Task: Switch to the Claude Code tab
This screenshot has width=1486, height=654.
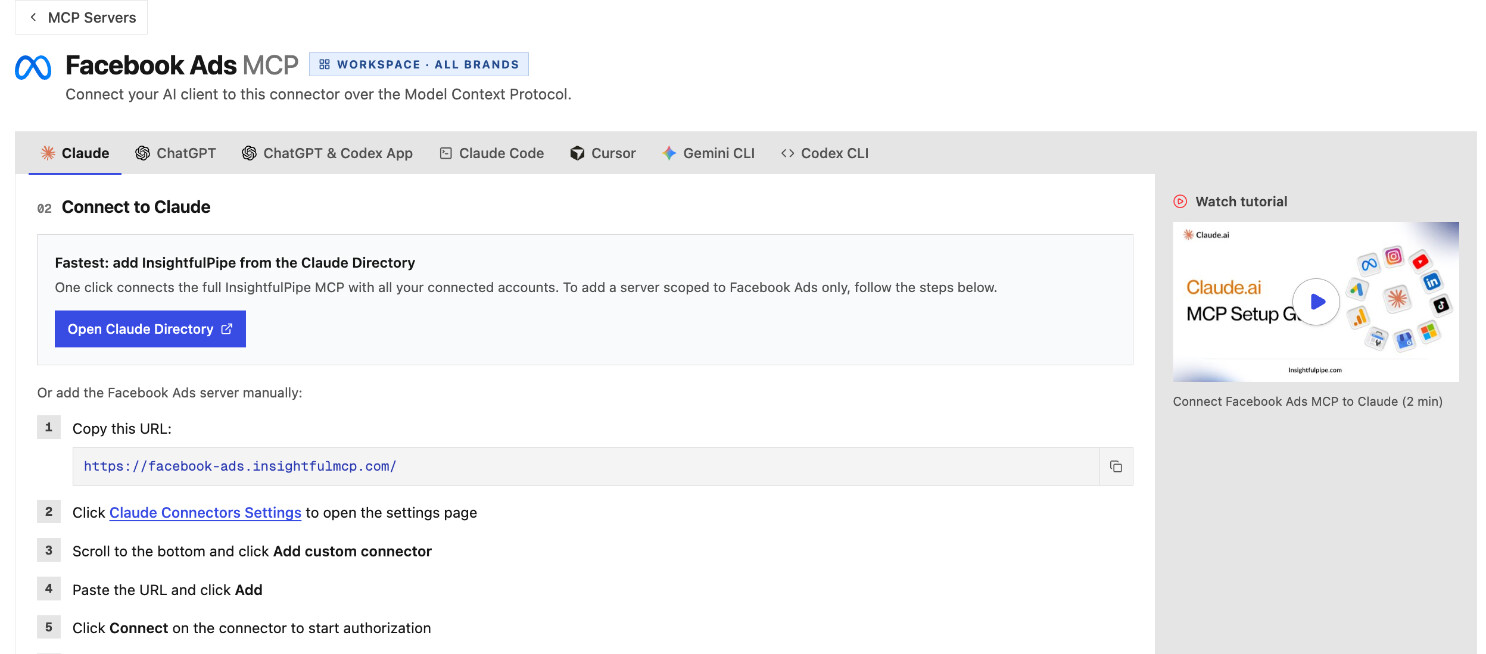Action: 492,153
